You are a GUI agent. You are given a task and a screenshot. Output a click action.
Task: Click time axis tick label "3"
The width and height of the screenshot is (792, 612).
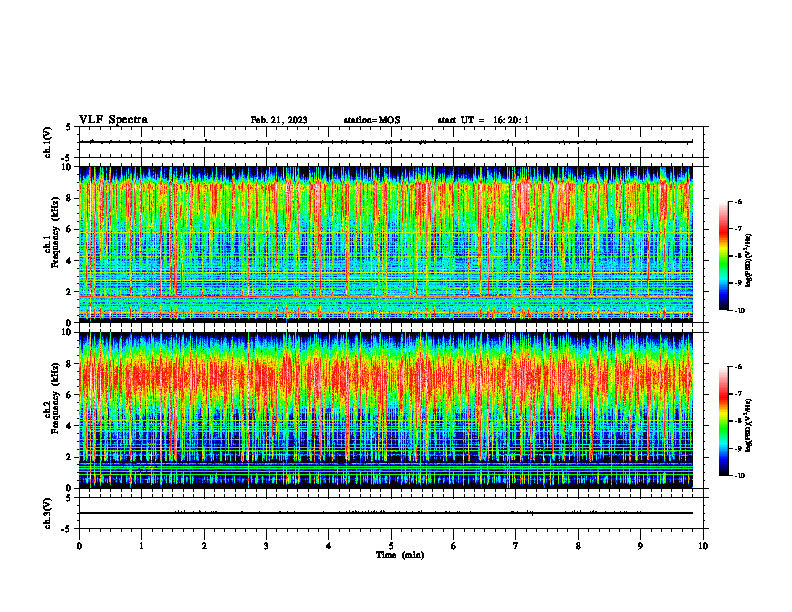(266, 546)
